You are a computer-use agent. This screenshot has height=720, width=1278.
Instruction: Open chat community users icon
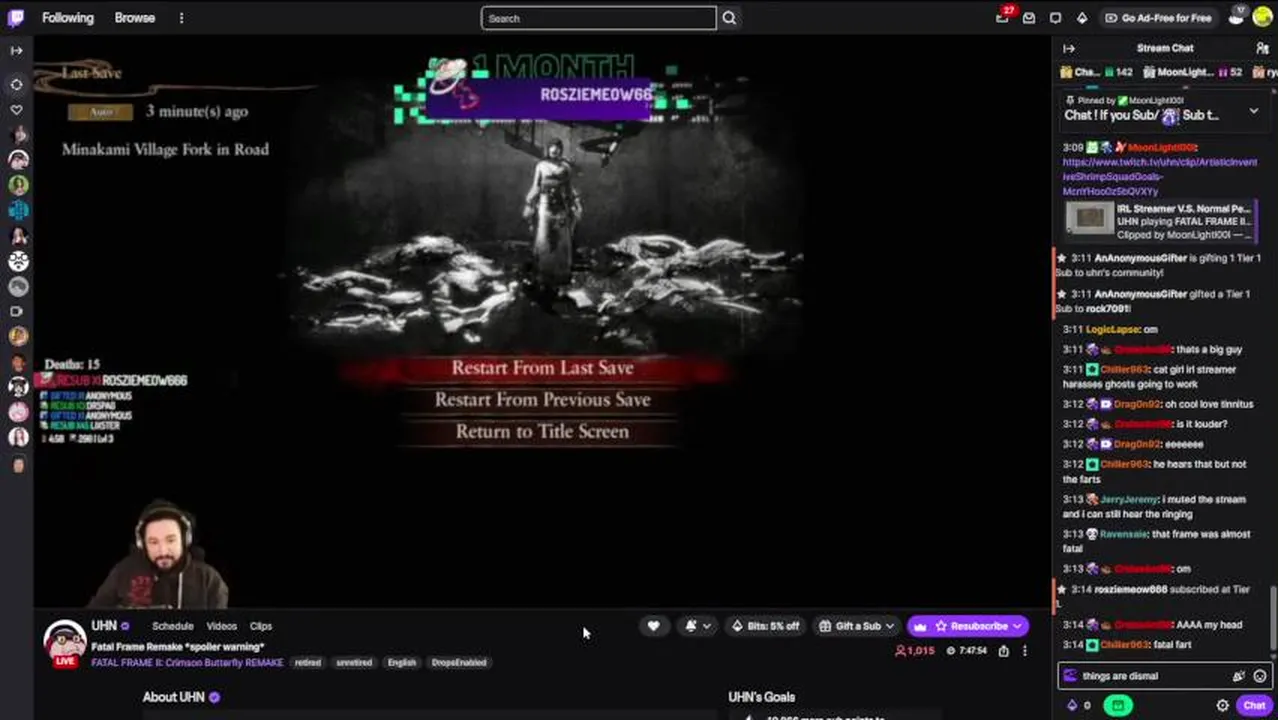pyautogui.click(x=1262, y=48)
